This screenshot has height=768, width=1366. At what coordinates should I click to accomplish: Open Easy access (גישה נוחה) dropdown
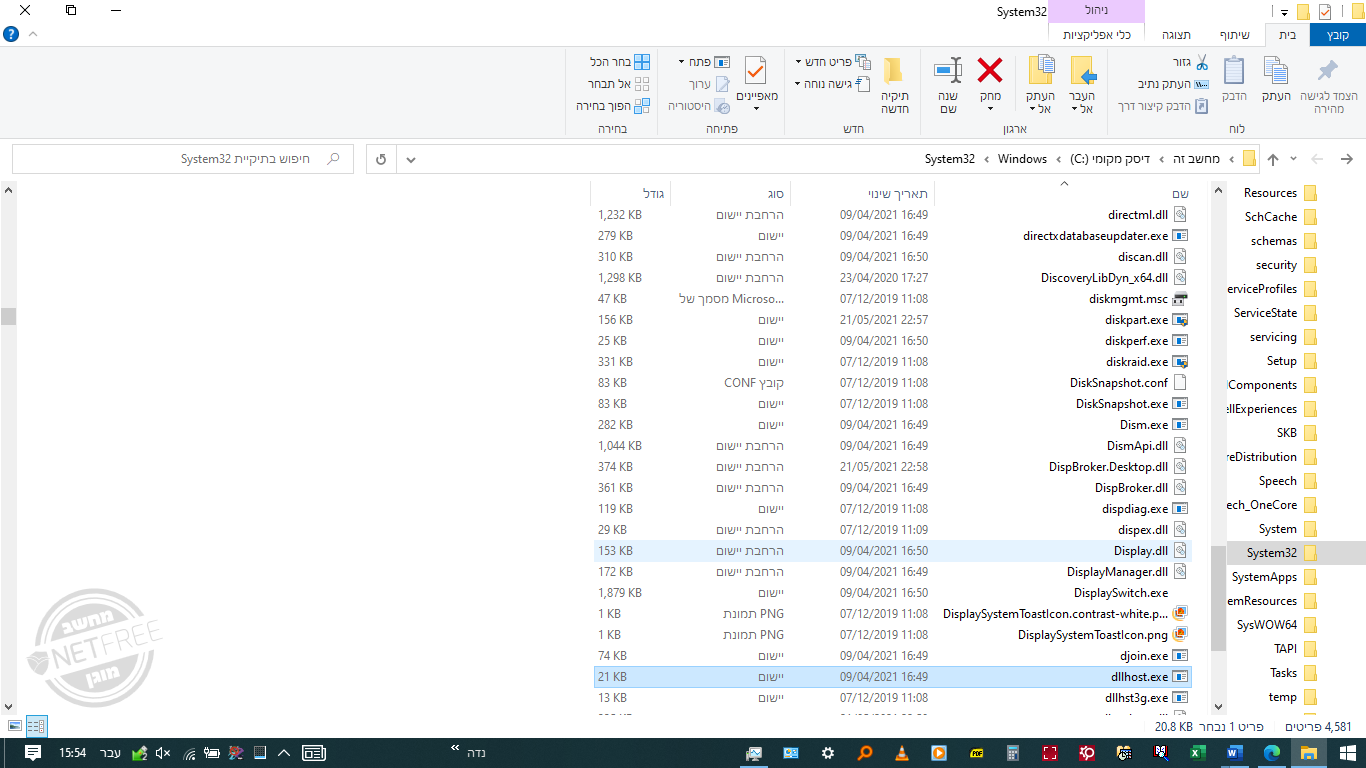pos(833,84)
